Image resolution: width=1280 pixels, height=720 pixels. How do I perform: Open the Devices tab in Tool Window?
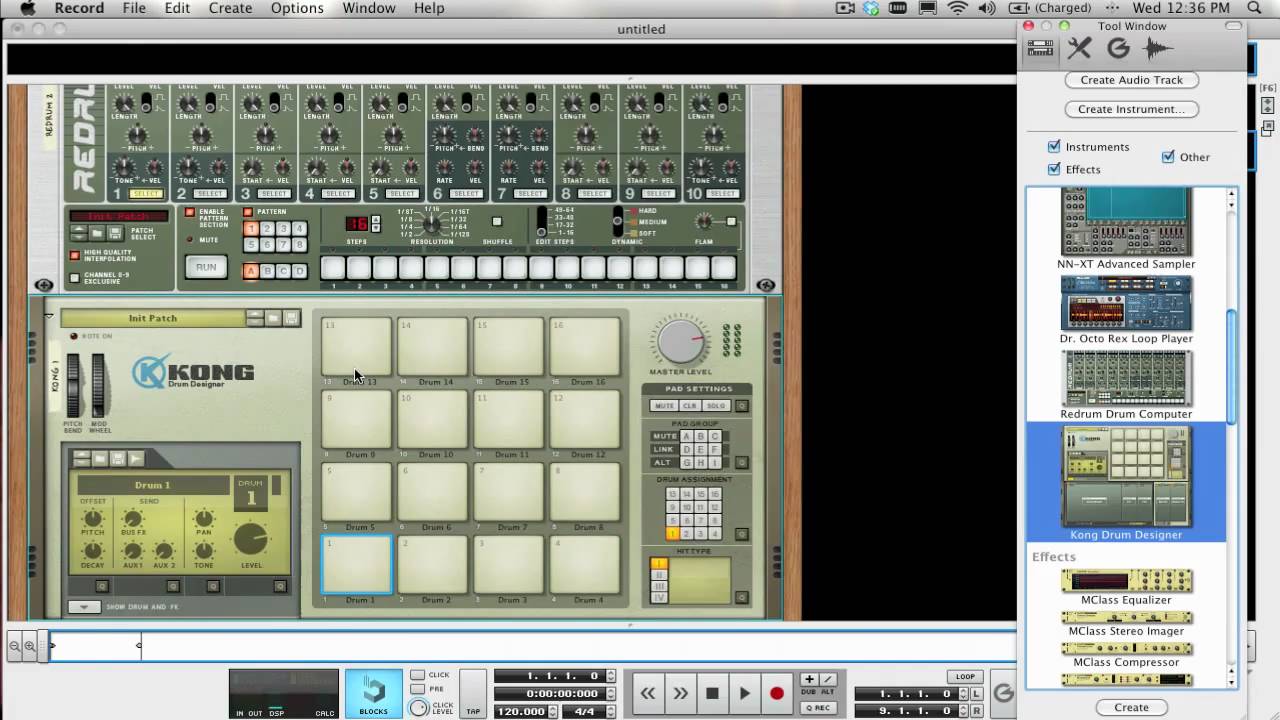click(1040, 48)
